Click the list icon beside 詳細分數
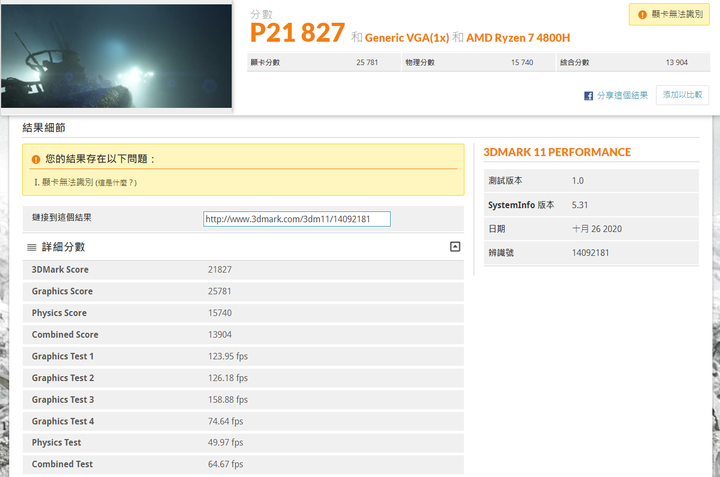 coord(32,247)
